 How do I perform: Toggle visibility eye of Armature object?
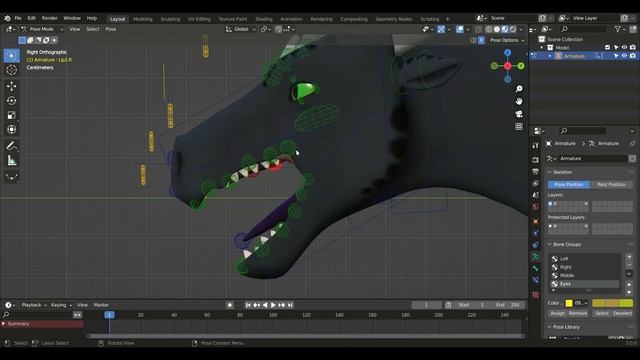point(624,56)
